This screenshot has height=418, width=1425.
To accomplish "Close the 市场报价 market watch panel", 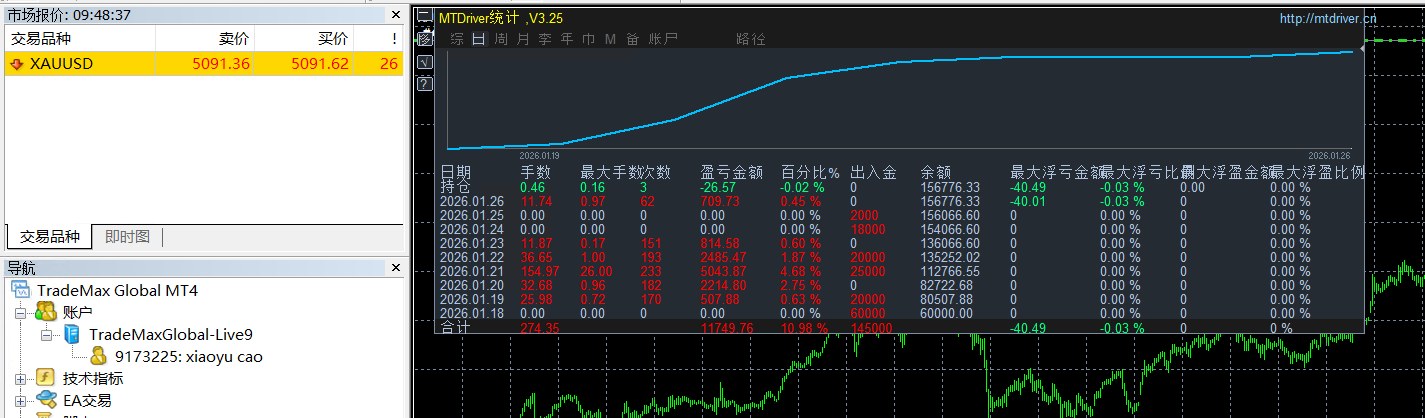I will tap(396, 15).
